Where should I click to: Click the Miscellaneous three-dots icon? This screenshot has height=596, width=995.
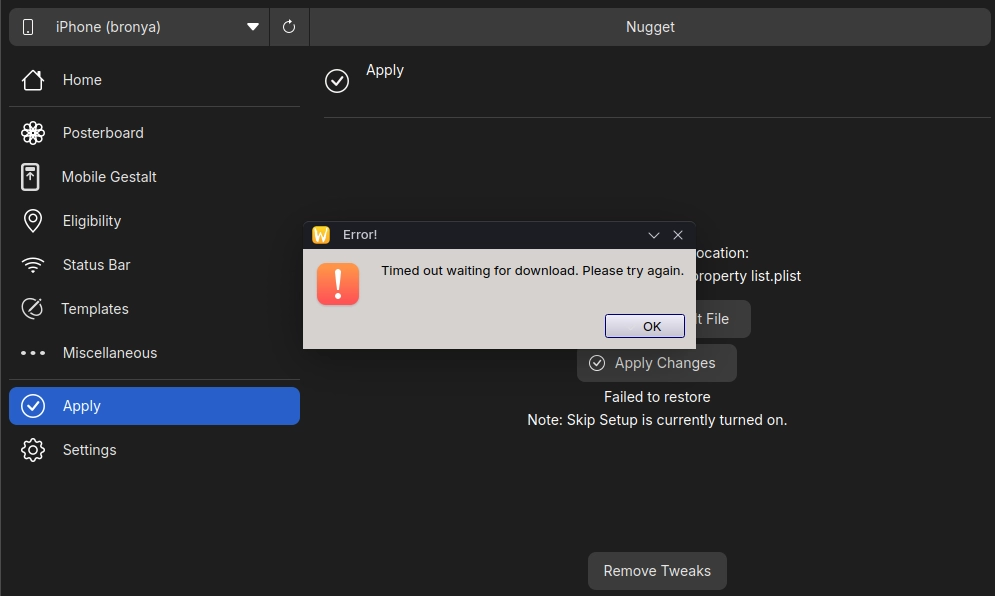point(32,353)
